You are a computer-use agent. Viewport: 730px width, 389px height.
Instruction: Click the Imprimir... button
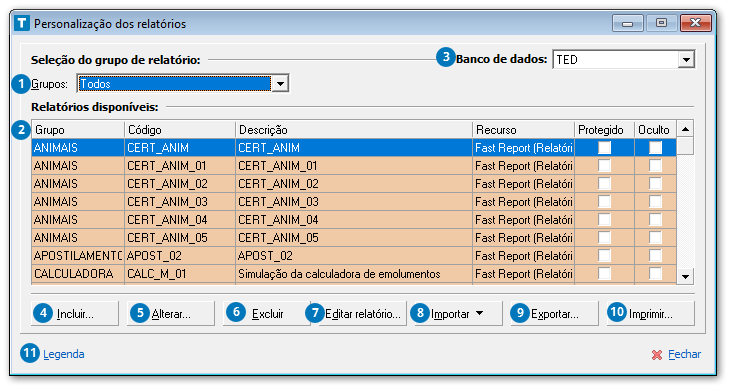tap(650, 314)
